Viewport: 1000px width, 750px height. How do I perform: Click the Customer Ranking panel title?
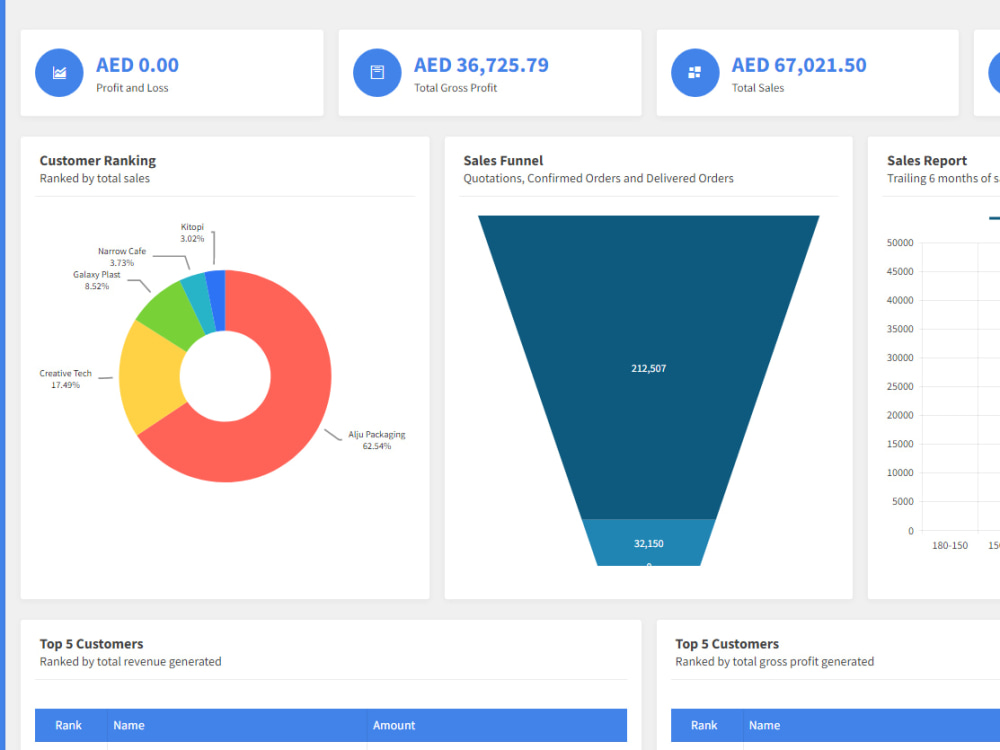98,161
